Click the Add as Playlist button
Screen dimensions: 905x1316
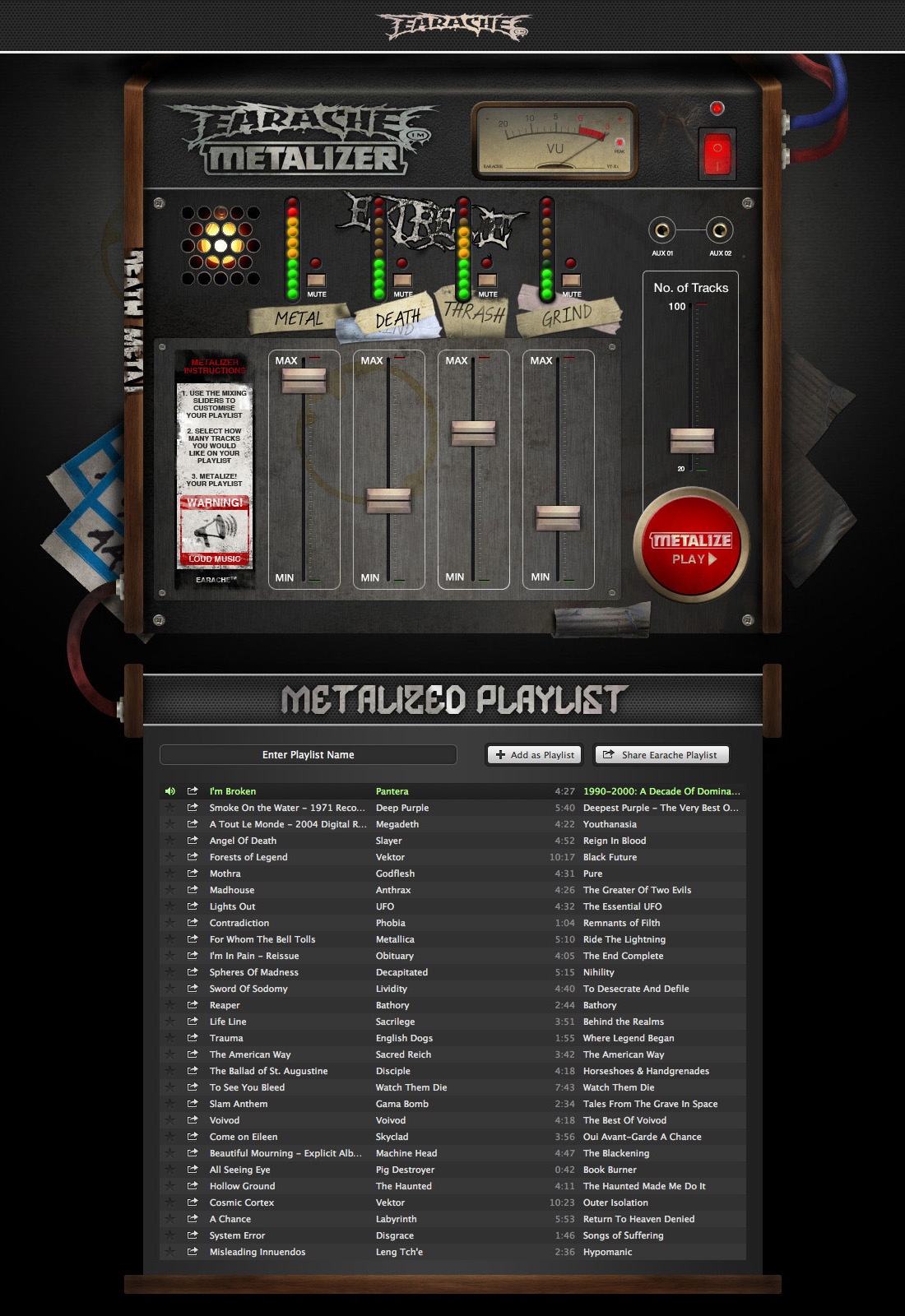point(535,755)
